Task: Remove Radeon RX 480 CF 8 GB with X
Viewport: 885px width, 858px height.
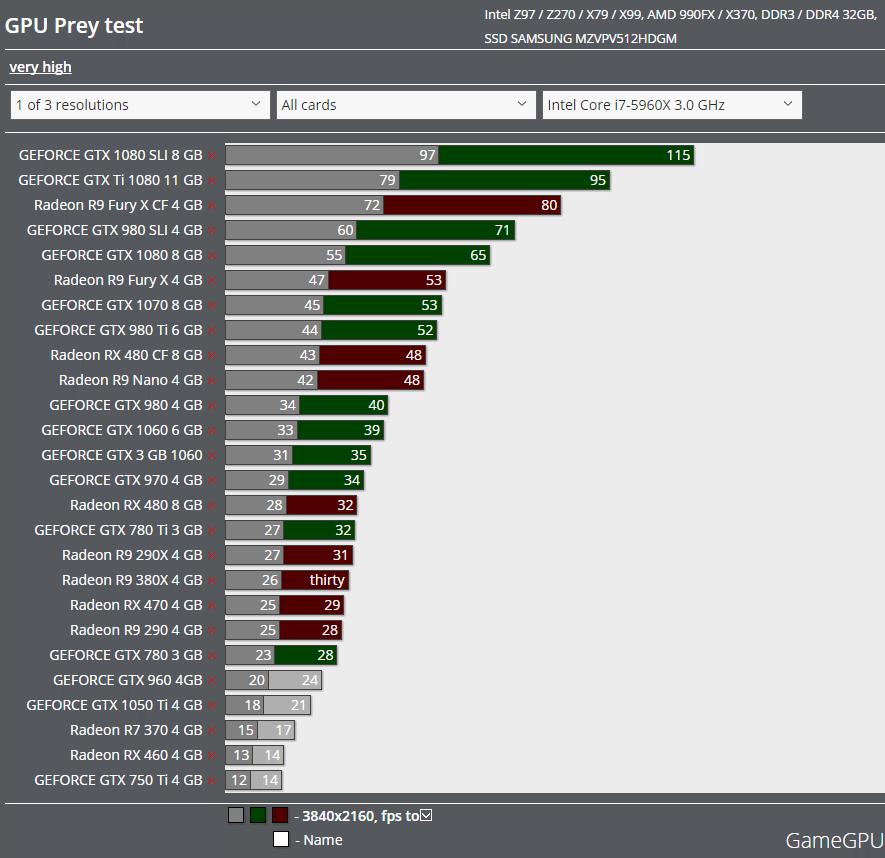Action: pyautogui.click(x=212, y=356)
